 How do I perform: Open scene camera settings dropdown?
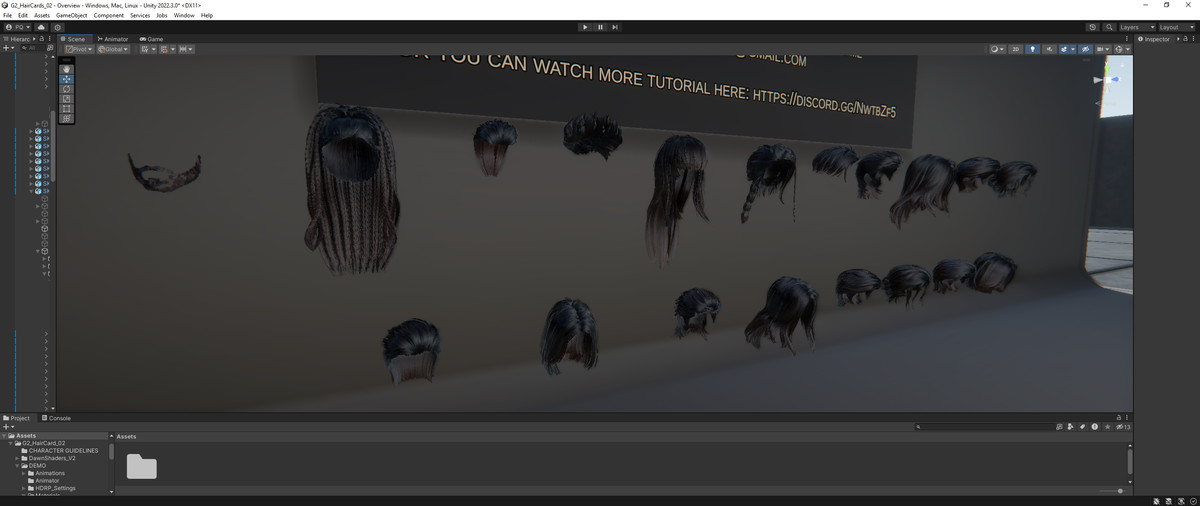coord(1104,49)
